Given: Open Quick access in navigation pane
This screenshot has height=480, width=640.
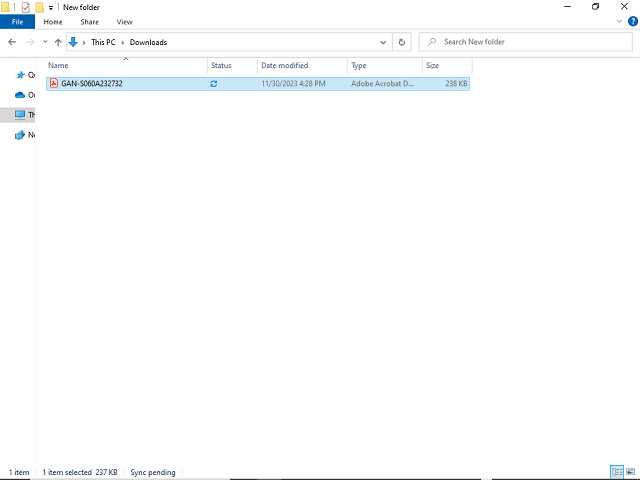Looking at the screenshot, I should click(25, 75).
